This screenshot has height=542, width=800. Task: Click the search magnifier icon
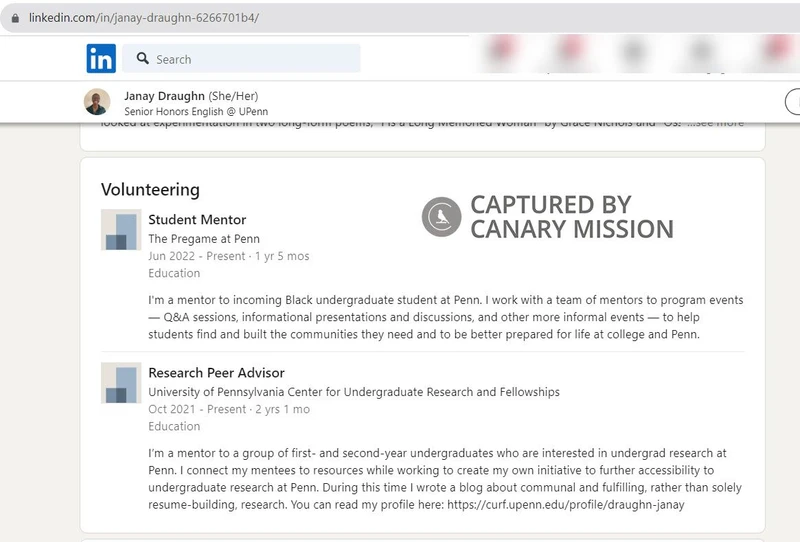(143, 58)
